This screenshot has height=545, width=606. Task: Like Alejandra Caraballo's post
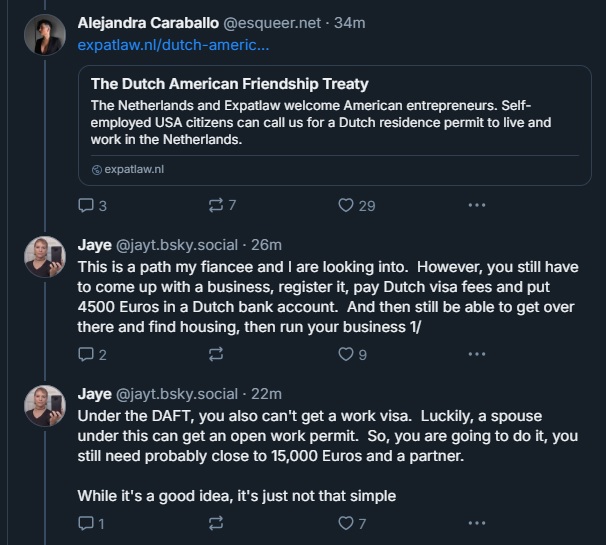pyautogui.click(x=346, y=205)
